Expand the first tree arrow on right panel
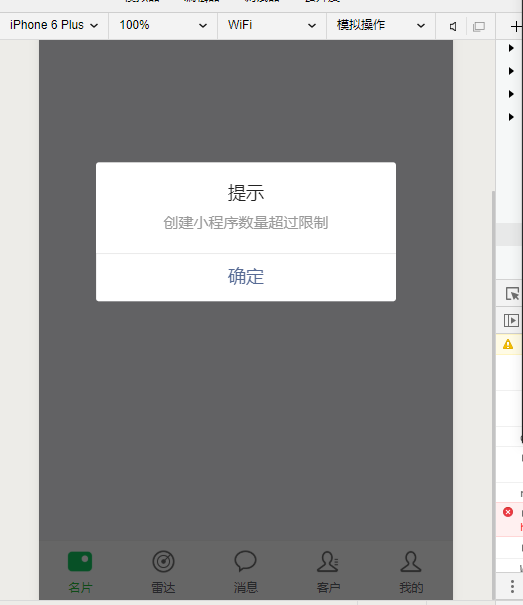523x605 pixels. (511, 48)
